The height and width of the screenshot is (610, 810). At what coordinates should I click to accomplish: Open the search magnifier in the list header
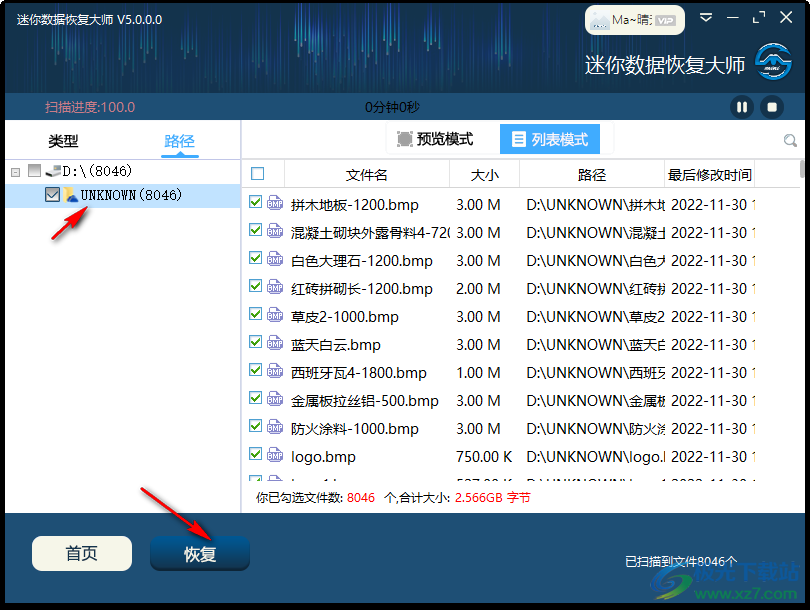790,140
